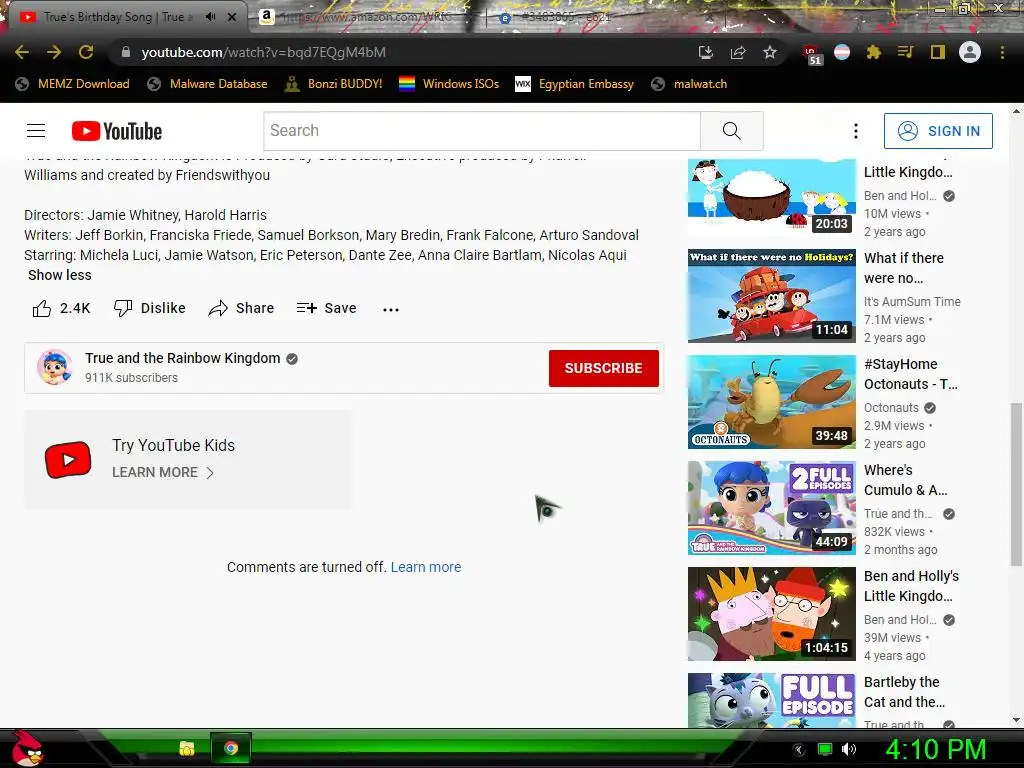The image size is (1024, 768).
Task: Open the Where's Cumulo video title
Action: coord(906,480)
